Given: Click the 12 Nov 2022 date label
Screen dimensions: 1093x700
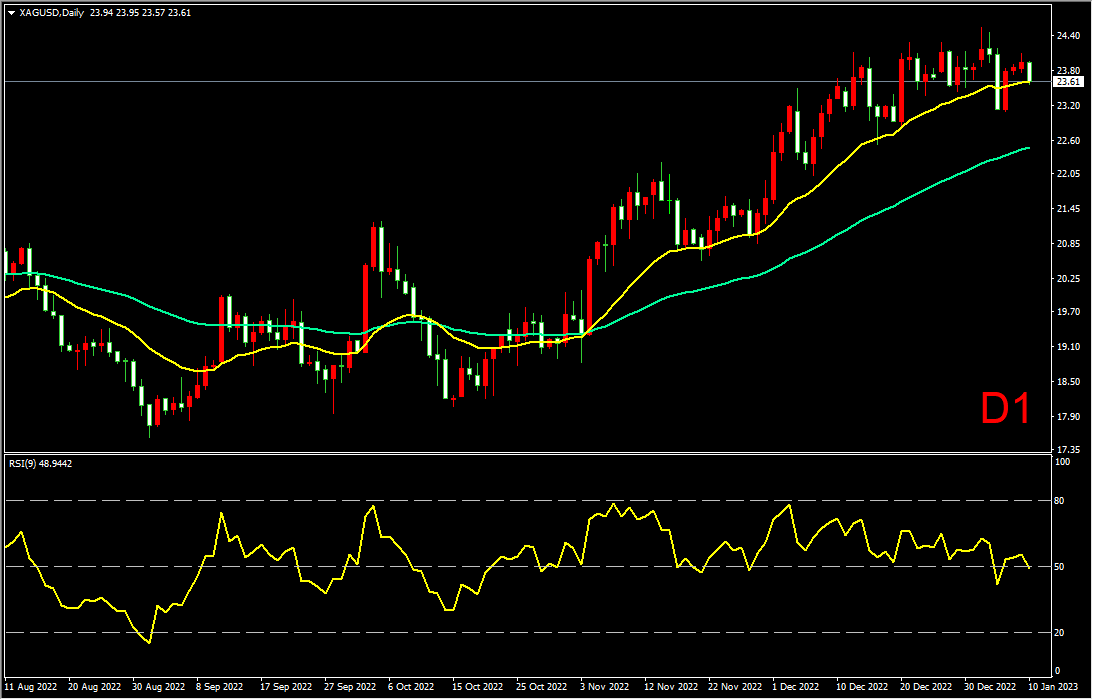Looking at the screenshot, I should 670,686.
